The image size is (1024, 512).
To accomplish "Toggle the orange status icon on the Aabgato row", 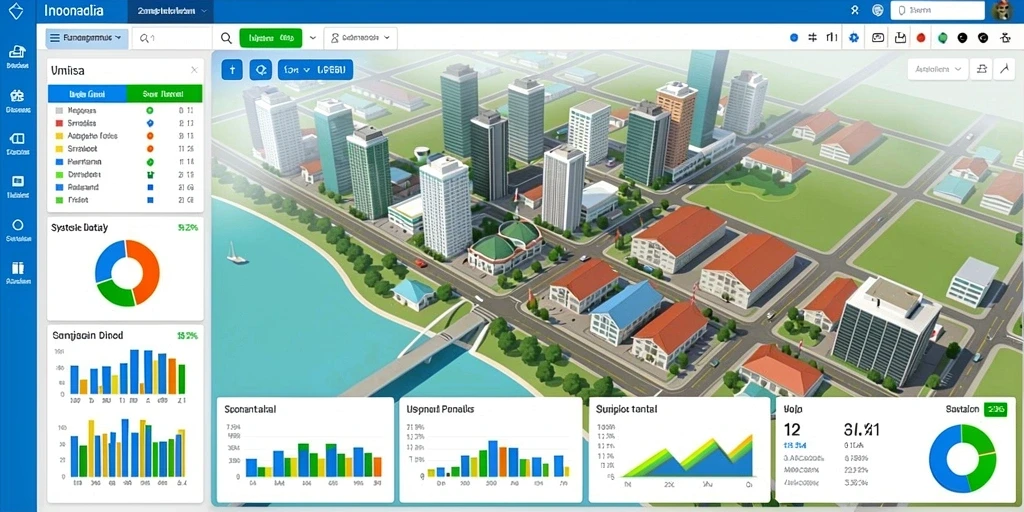I will pos(150,136).
